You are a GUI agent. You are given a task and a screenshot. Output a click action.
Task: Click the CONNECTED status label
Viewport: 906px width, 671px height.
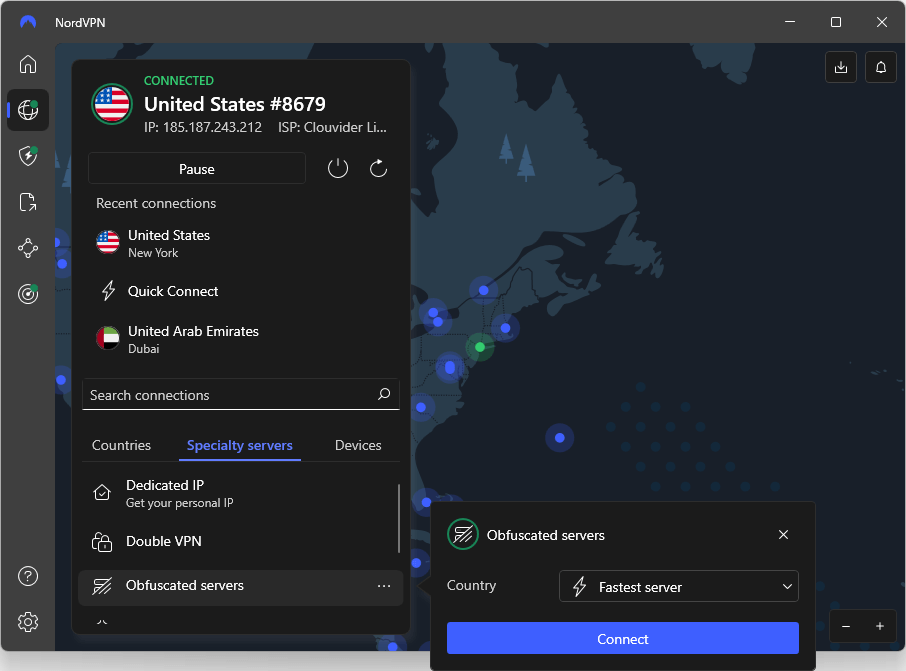click(179, 80)
